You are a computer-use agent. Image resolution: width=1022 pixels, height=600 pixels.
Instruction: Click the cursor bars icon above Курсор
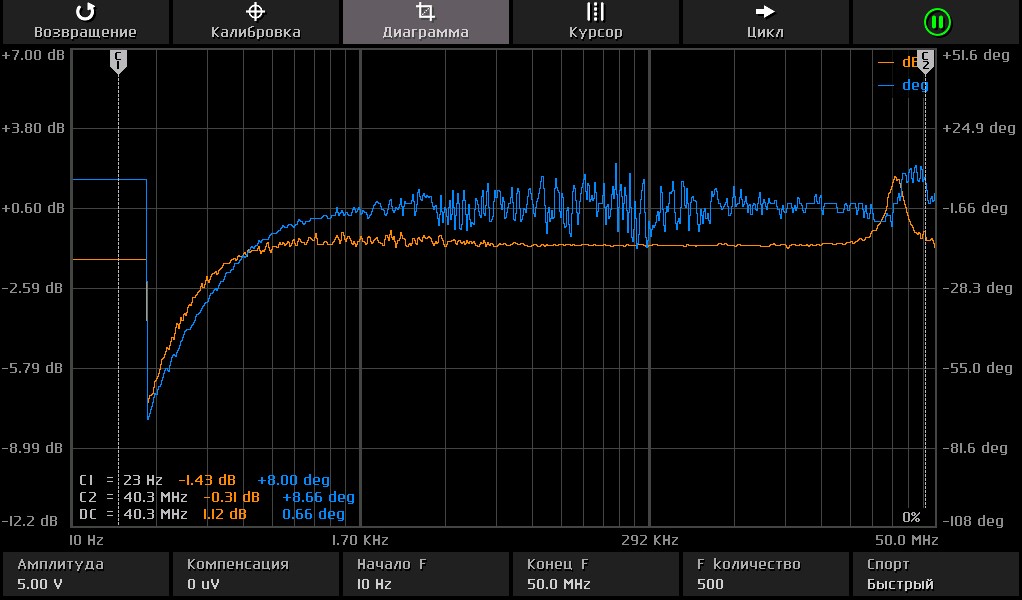595,12
